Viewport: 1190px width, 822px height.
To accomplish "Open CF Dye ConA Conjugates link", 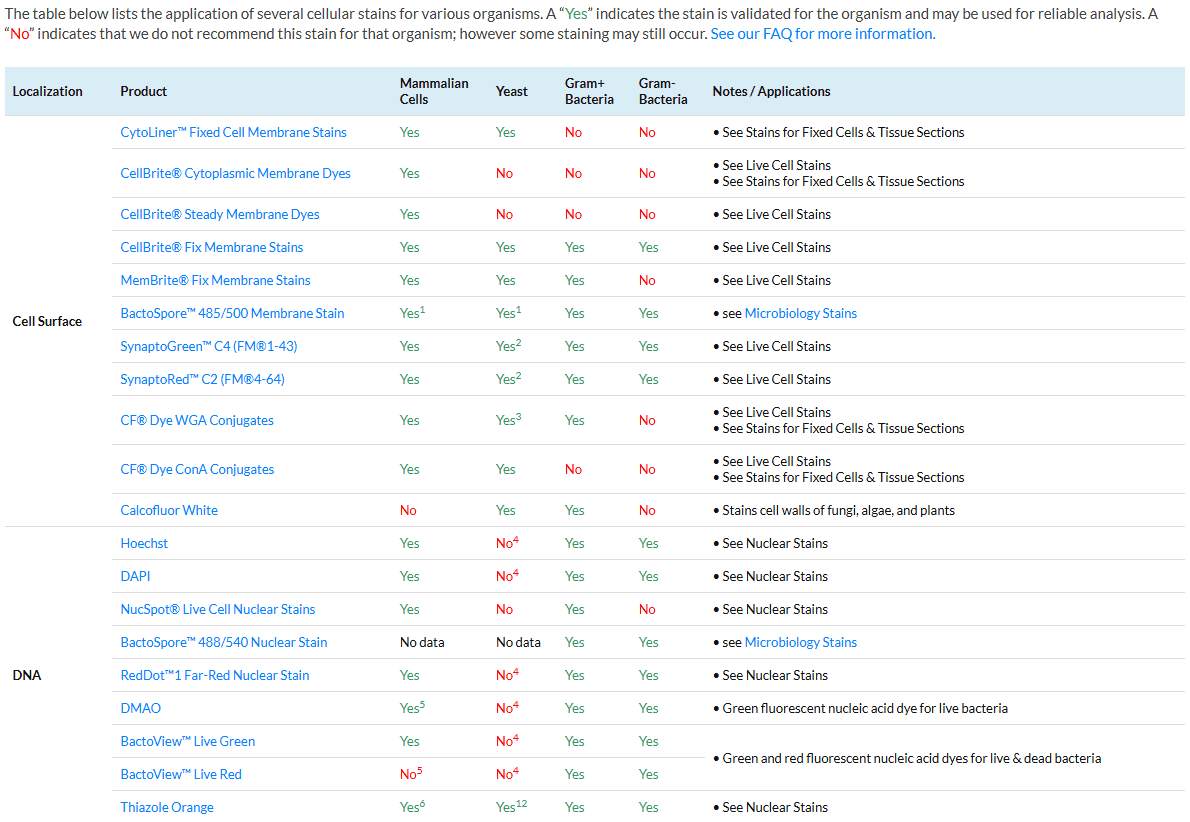I will click(x=197, y=470).
